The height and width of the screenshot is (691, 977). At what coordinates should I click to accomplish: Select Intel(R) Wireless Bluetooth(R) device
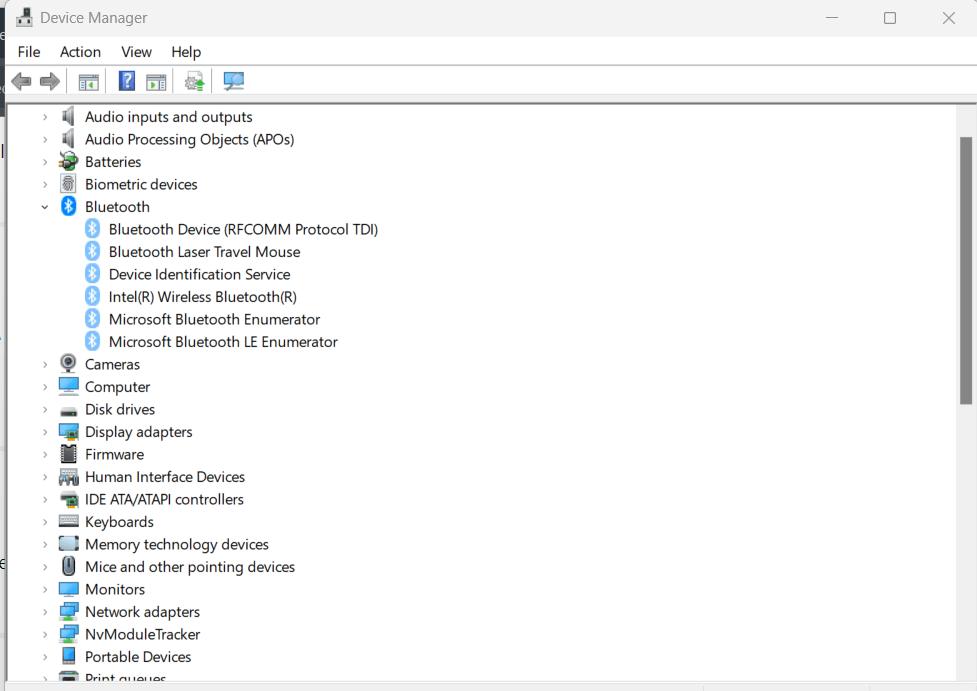(203, 297)
